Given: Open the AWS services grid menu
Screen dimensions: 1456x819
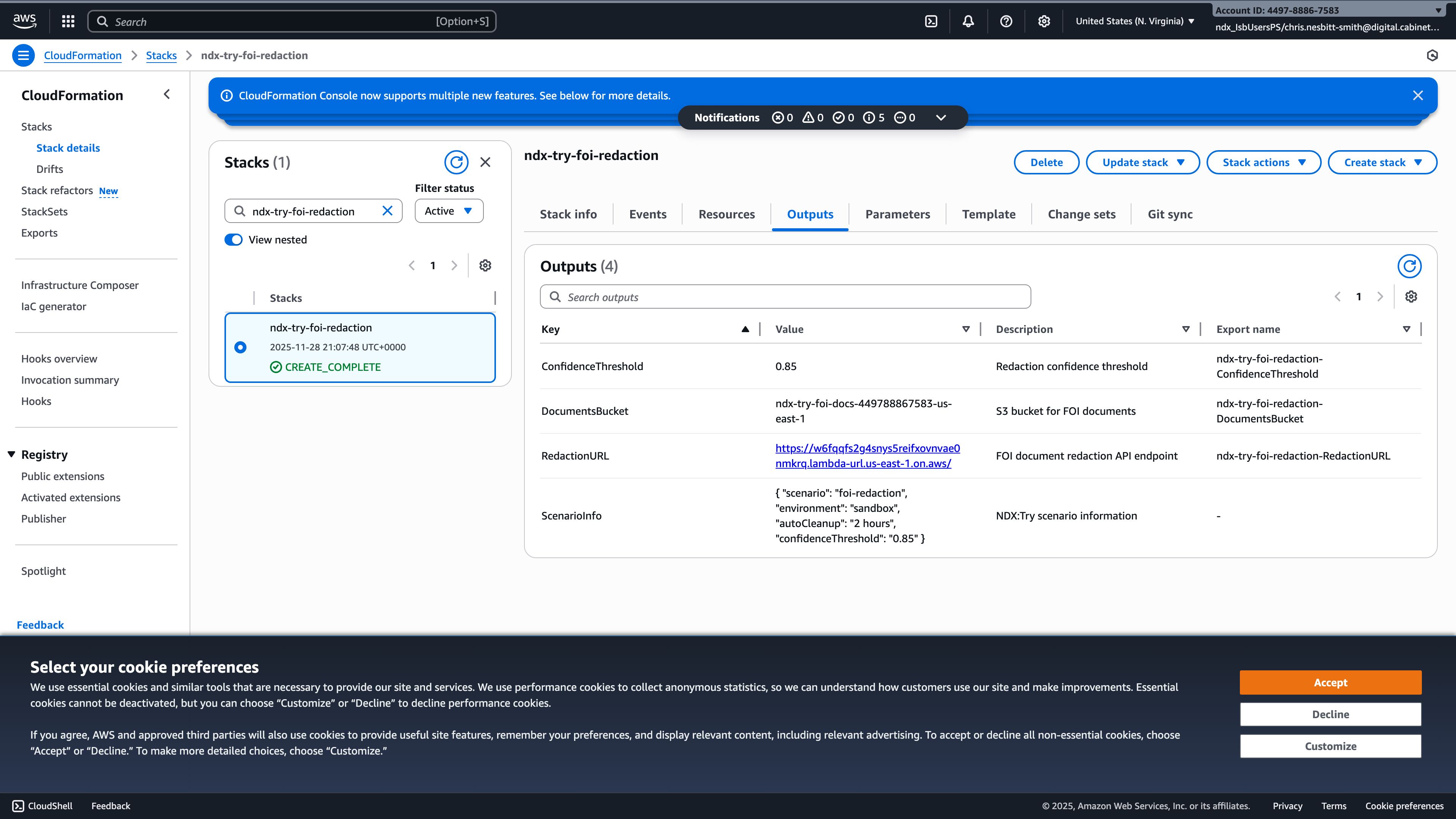Looking at the screenshot, I should point(67,21).
